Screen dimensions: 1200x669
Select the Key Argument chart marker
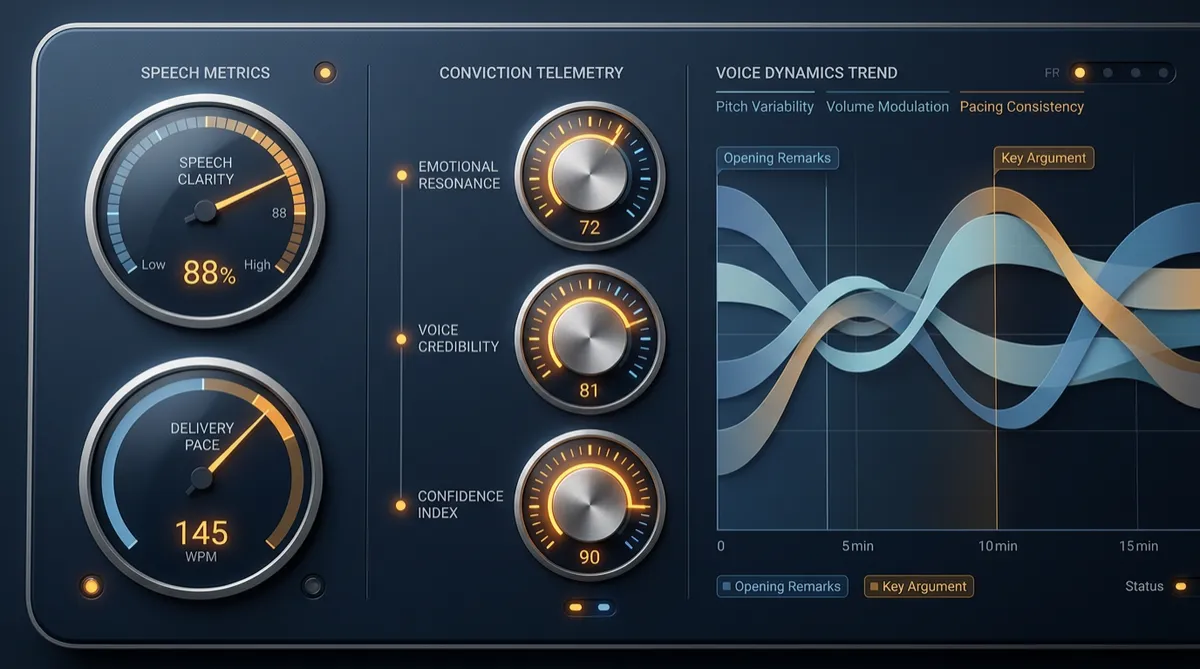[x=1044, y=158]
